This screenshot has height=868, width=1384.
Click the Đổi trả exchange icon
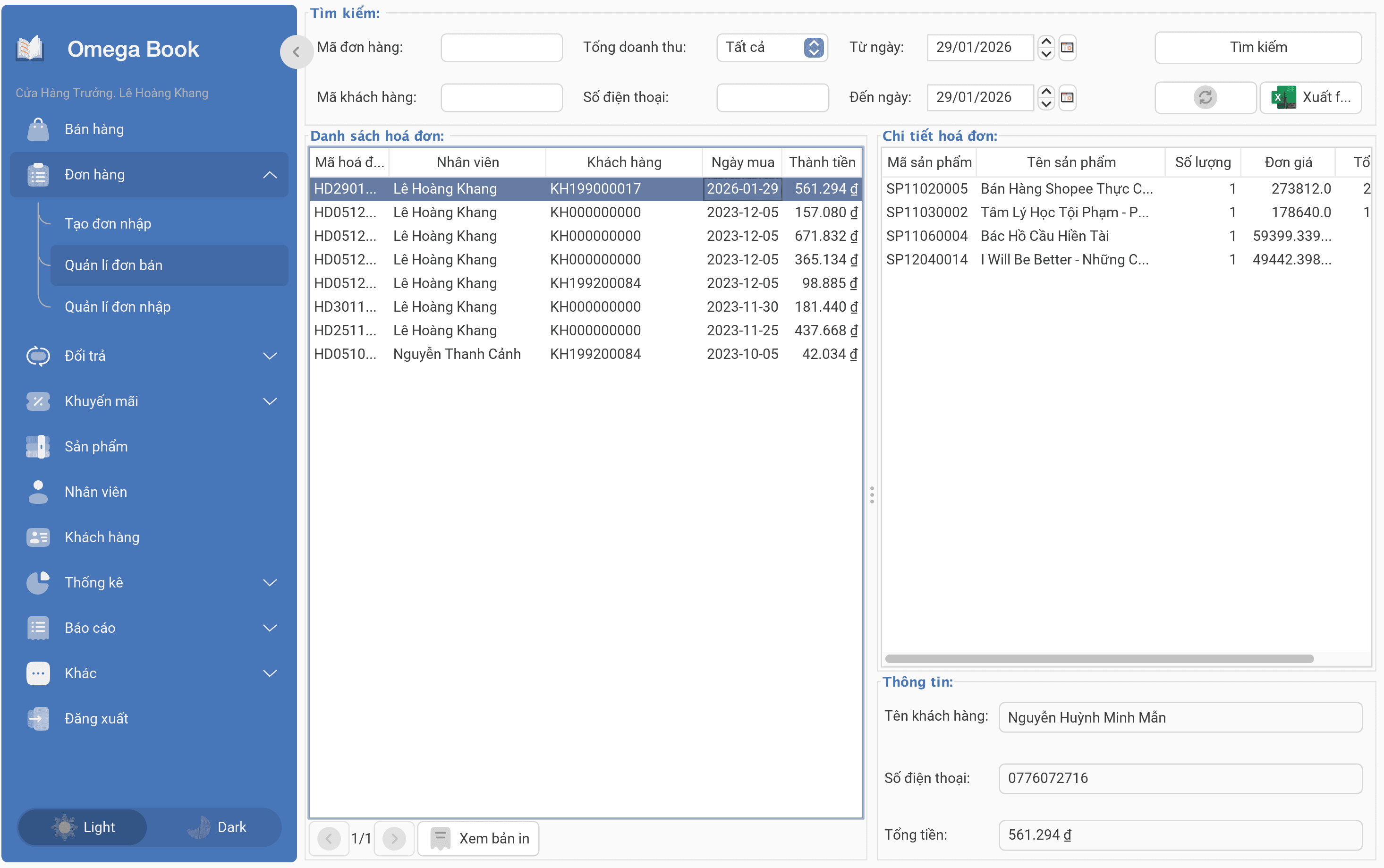coord(38,356)
